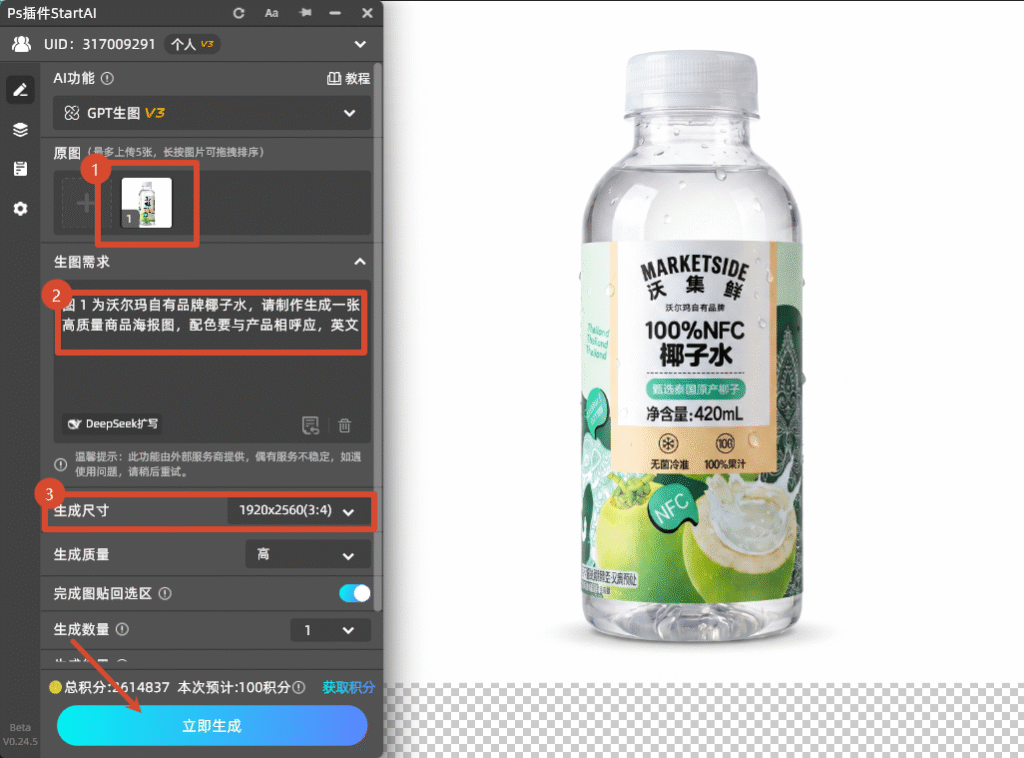
Task: Click the Aa font size icon
Action: click(x=271, y=13)
